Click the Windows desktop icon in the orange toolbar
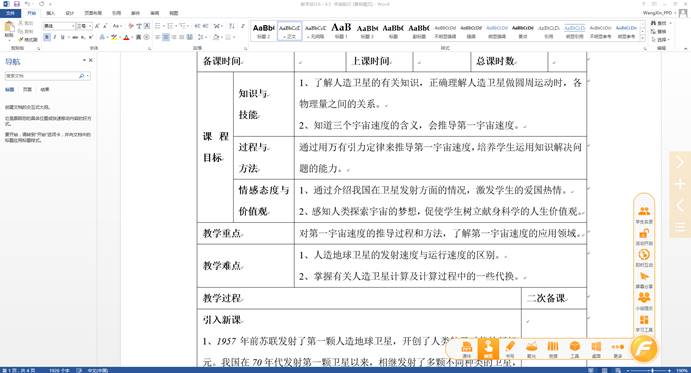This screenshot has width=691, height=373. coord(596,347)
